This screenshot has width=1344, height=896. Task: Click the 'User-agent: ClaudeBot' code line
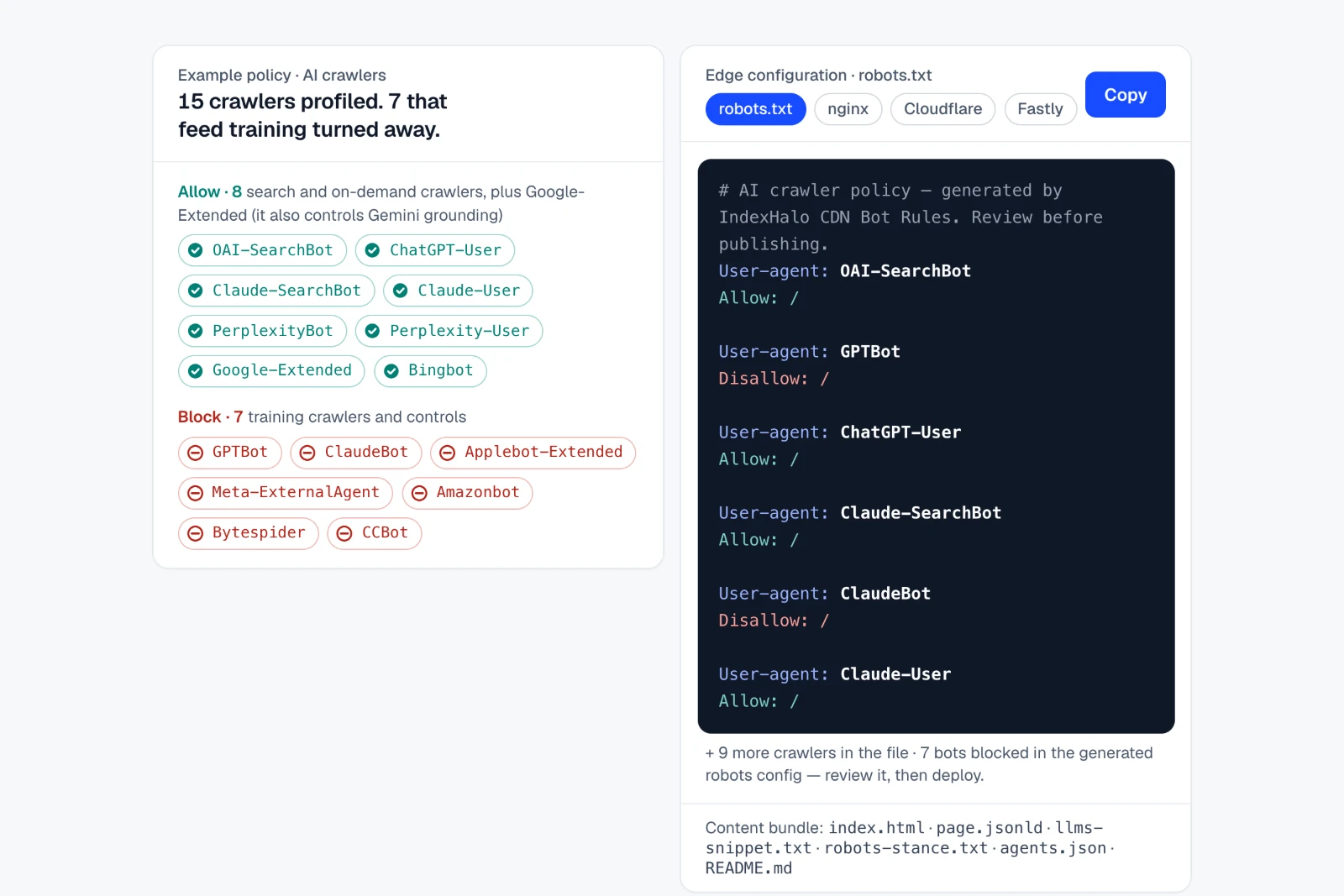pos(824,594)
